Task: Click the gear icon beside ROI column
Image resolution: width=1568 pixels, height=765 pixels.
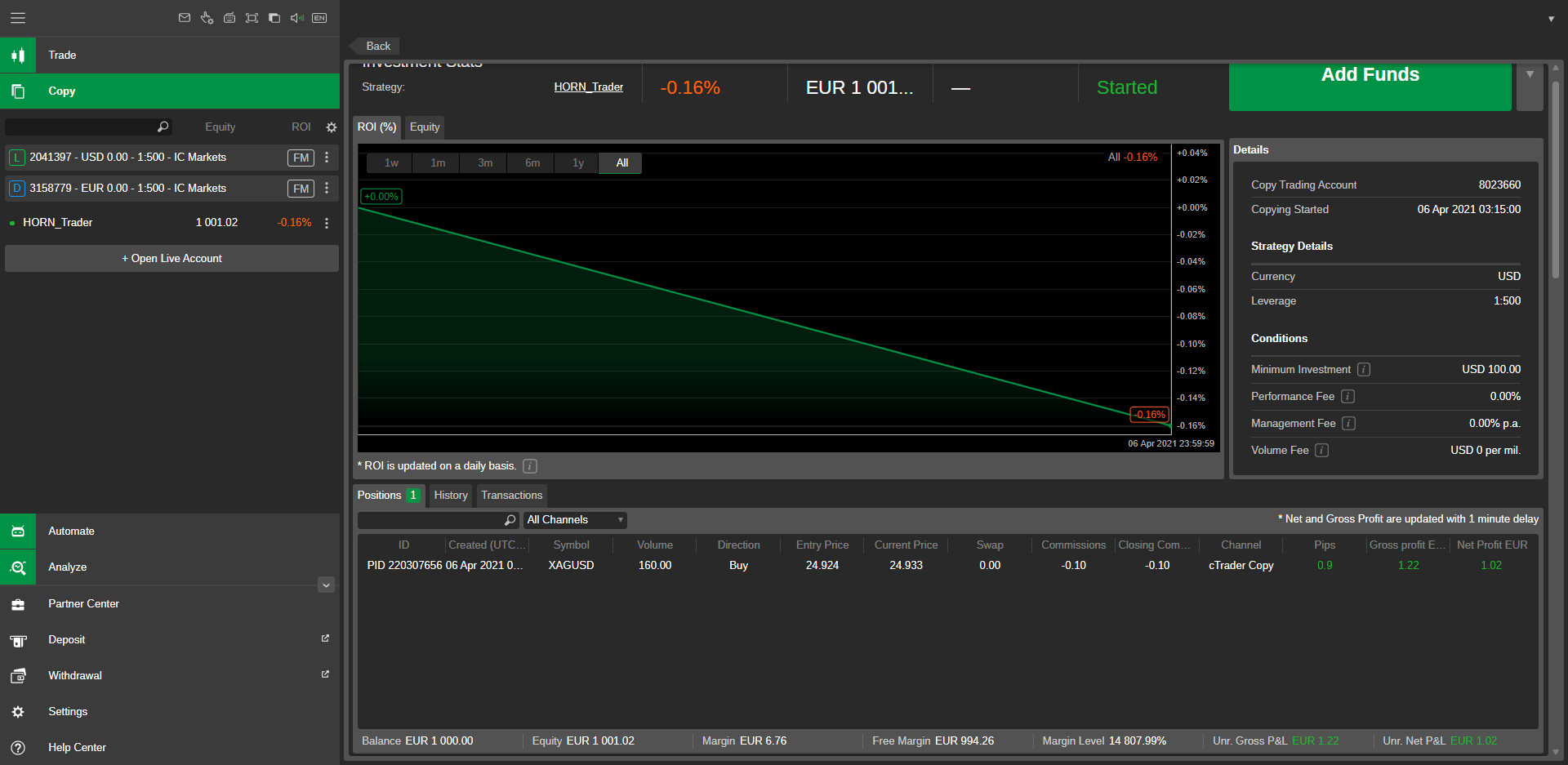Action: [x=331, y=127]
